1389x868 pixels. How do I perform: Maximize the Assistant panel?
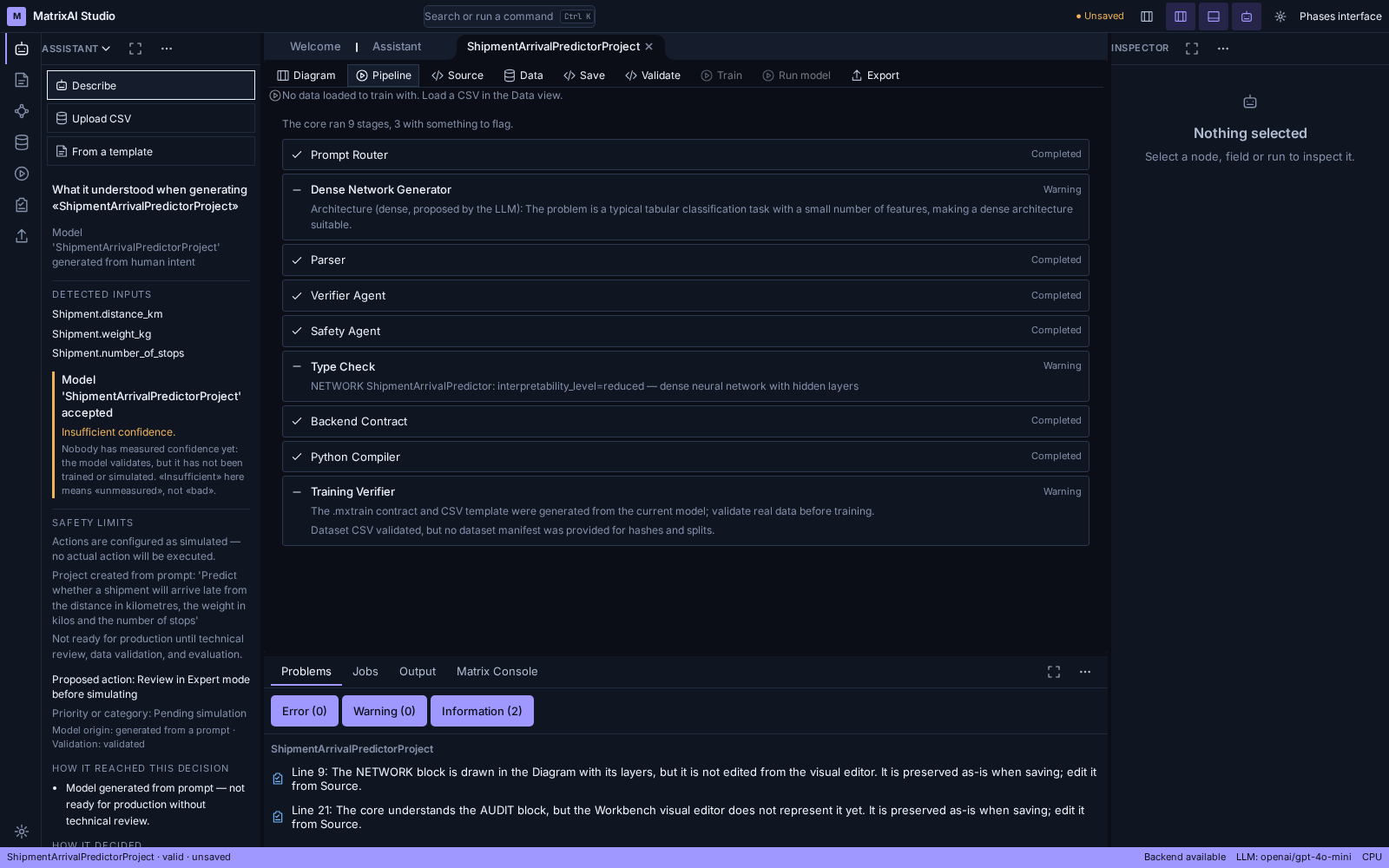pos(135,49)
